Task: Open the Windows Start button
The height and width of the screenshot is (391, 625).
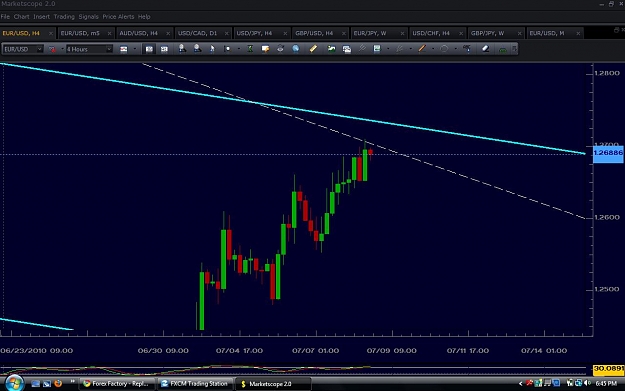Action: pyautogui.click(x=14, y=383)
